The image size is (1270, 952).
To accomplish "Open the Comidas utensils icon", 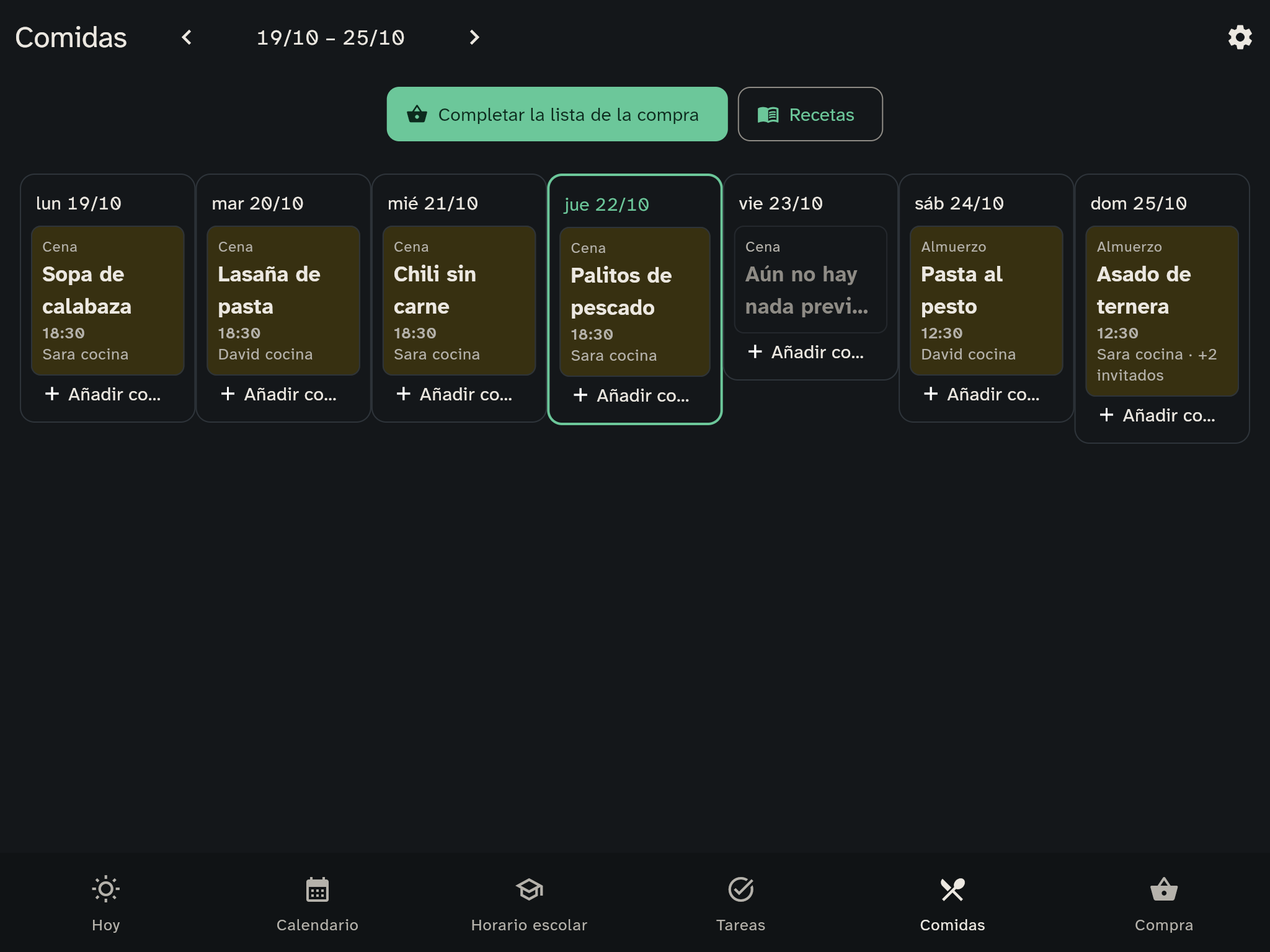I will 952,889.
